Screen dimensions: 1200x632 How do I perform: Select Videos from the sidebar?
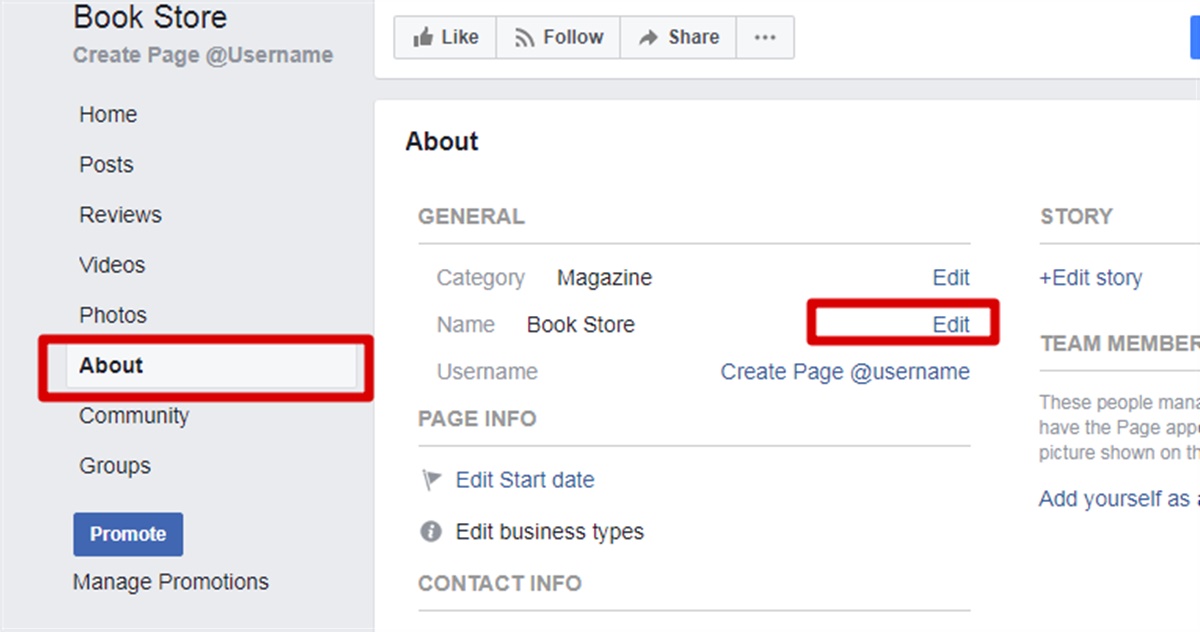pyautogui.click(x=112, y=265)
